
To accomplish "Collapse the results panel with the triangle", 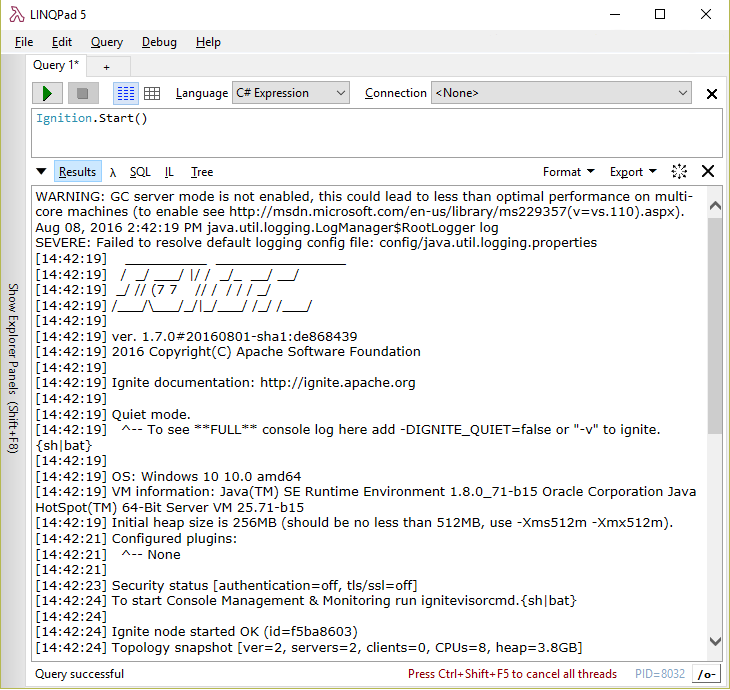I will point(41,171).
